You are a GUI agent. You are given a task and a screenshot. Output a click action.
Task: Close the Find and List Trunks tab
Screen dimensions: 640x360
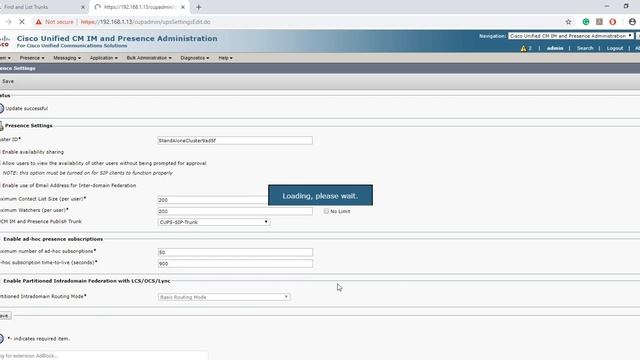tap(83, 7)
